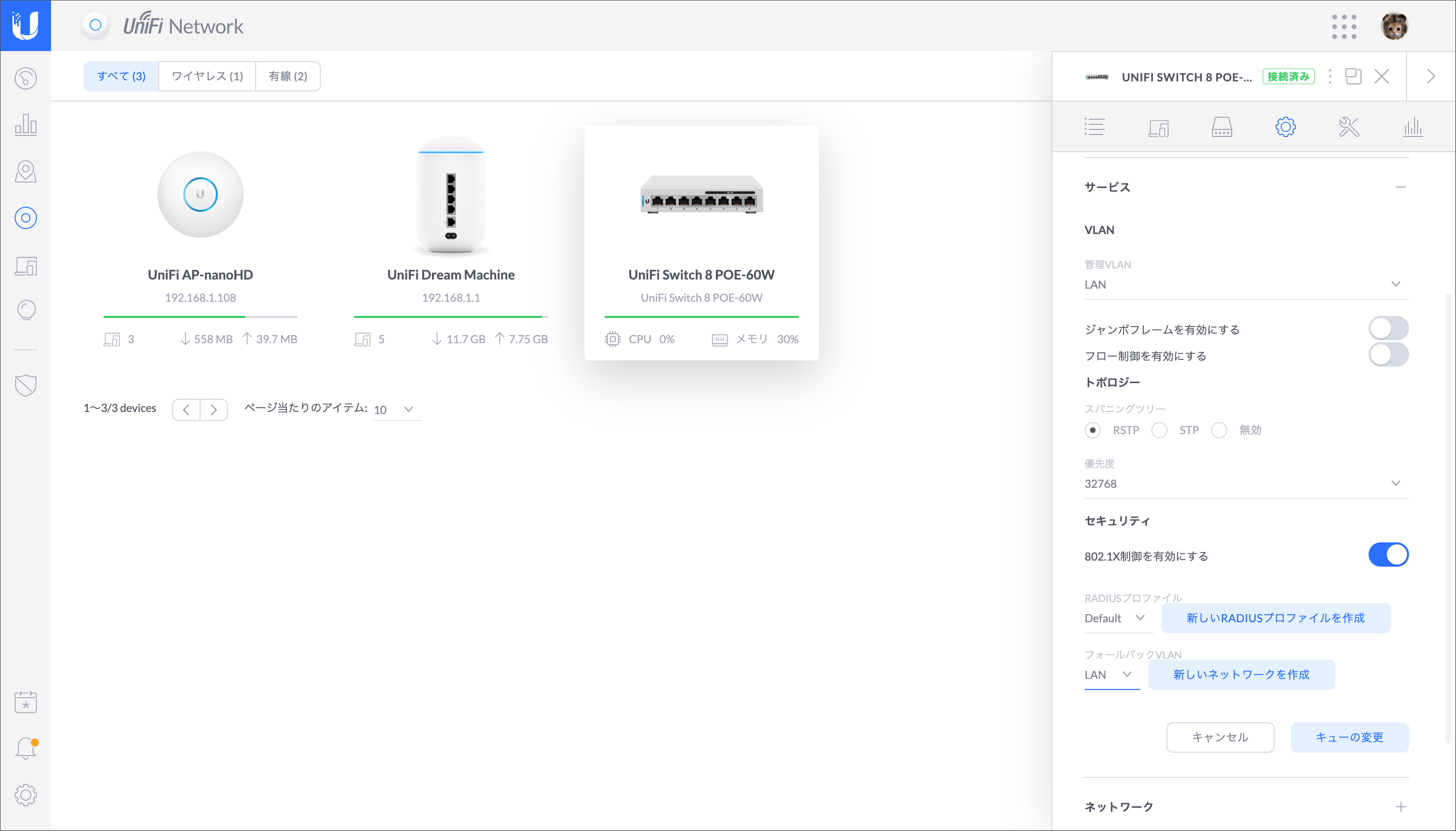Click the IP address 192.168.1.1
Screen dimensions: 1456x831
[x=451, y=297]
